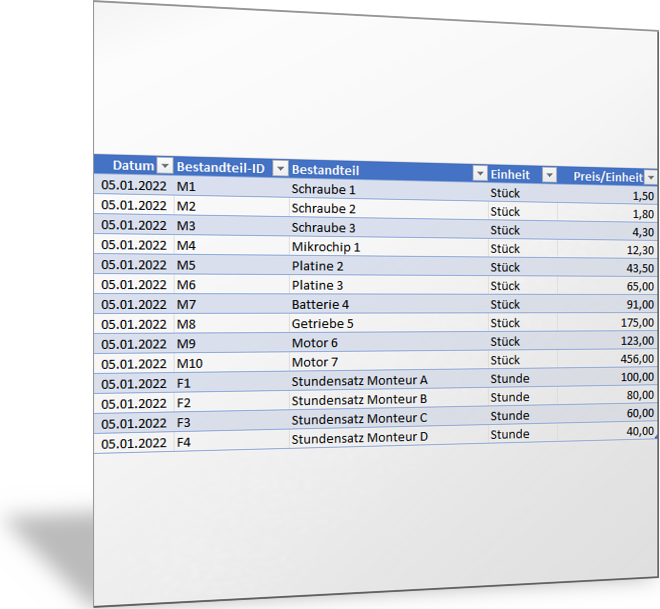Open the Preis/Einheit filter dropdown
660x609 pixels.
click(651, 177)
